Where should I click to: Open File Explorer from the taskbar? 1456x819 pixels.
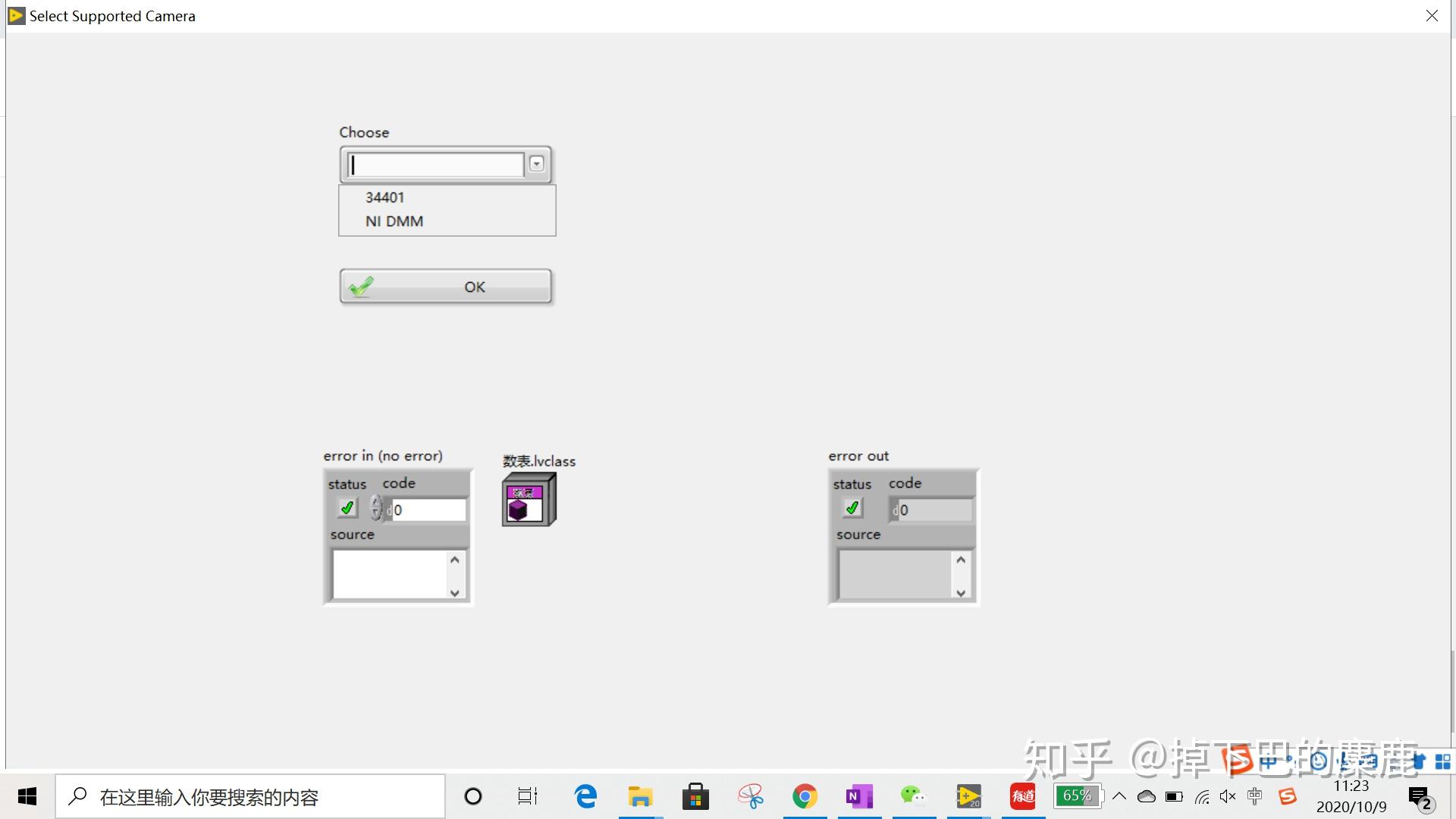(x=641, y=796)
